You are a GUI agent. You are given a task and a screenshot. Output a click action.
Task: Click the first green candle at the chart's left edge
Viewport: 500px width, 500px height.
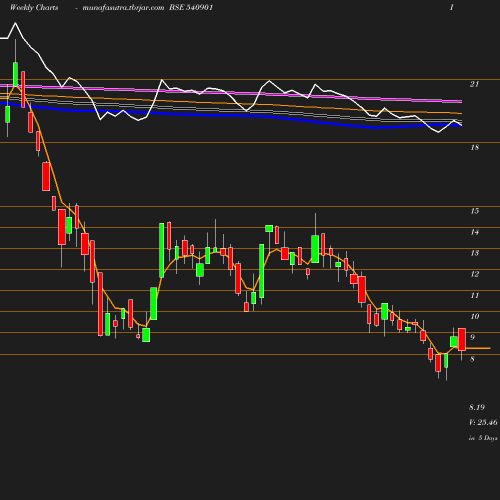coord(7,114)
